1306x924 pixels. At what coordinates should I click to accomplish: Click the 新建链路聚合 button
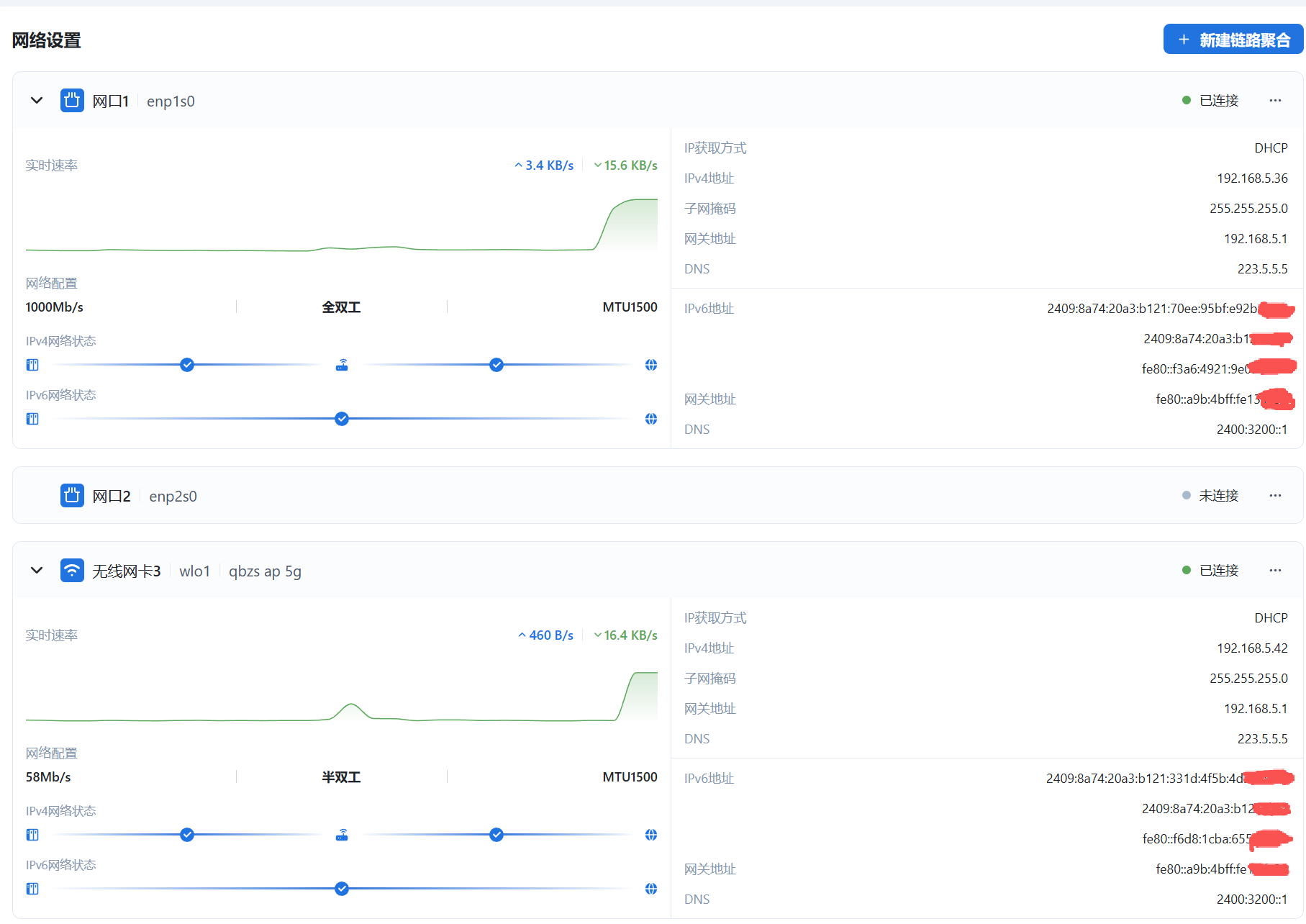pos(1233,40)
